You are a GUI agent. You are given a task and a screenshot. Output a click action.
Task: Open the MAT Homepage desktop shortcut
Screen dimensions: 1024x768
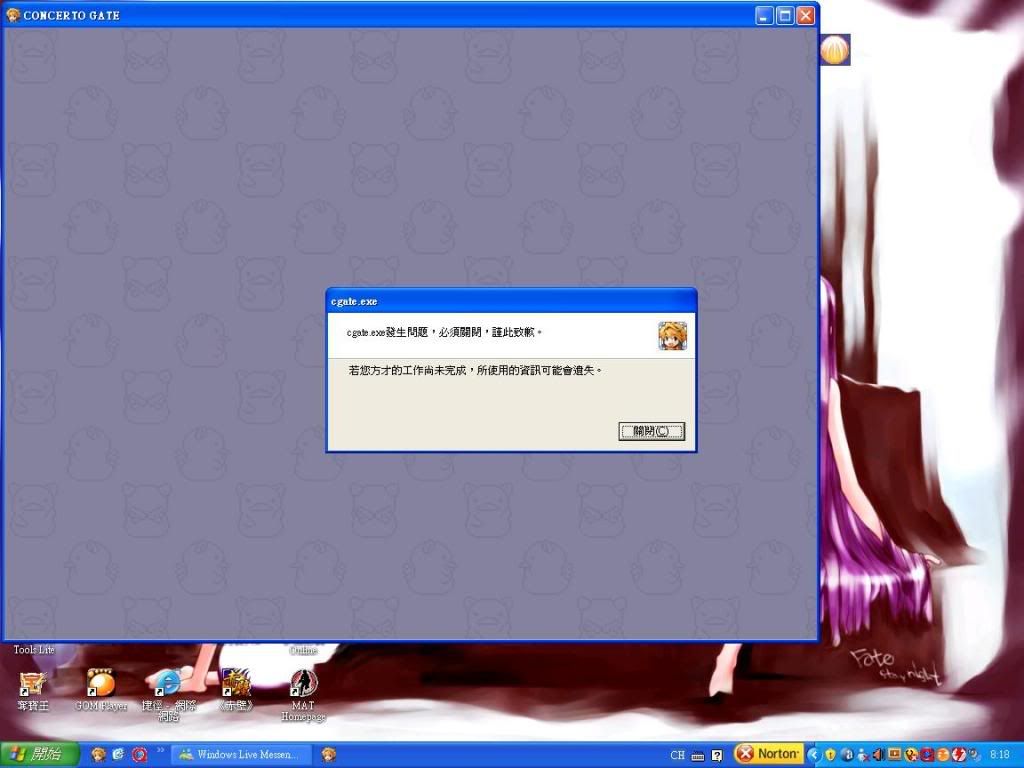[x=303, y=684]
